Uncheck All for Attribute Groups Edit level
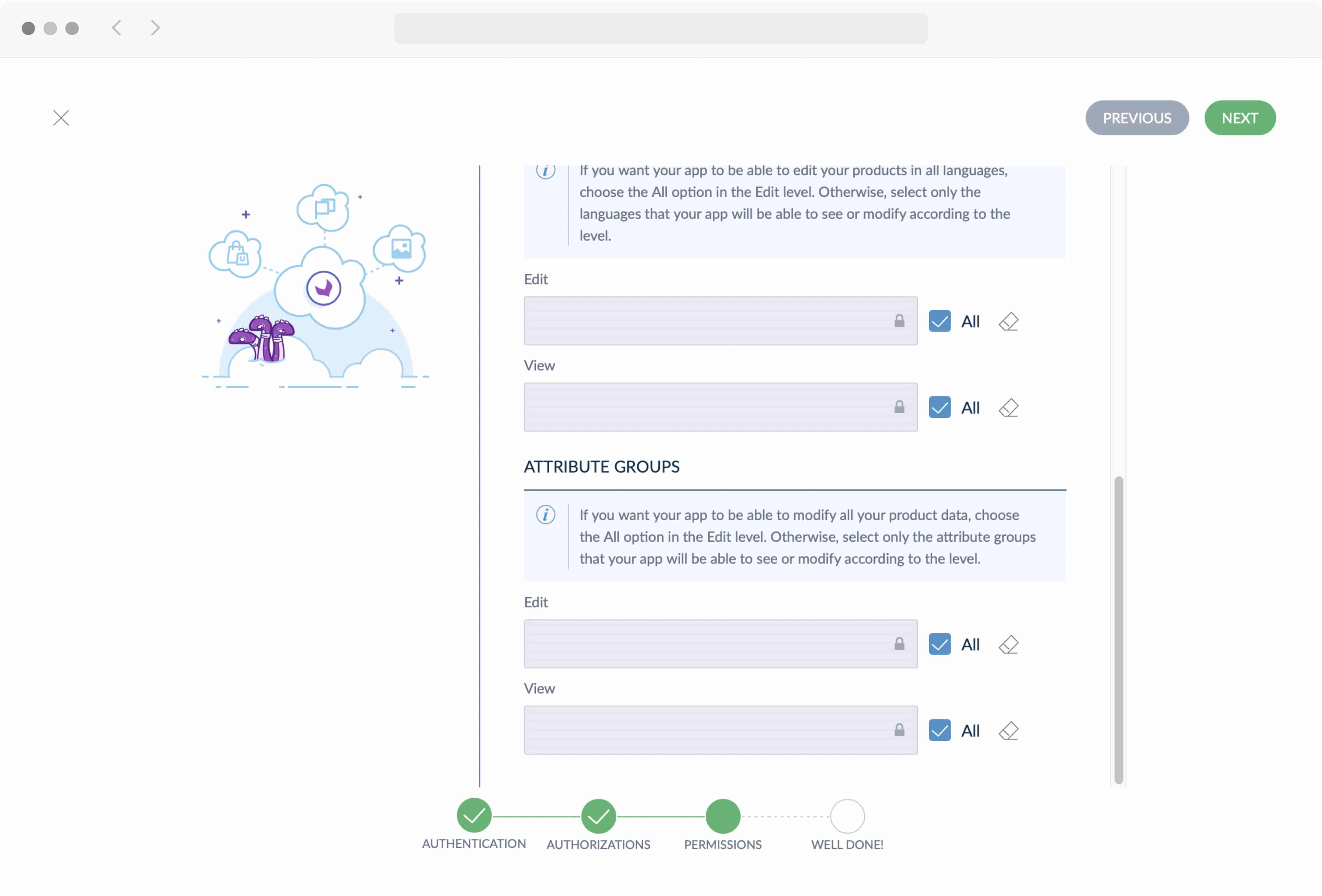 pyautogui.click(x=939, y=644)
